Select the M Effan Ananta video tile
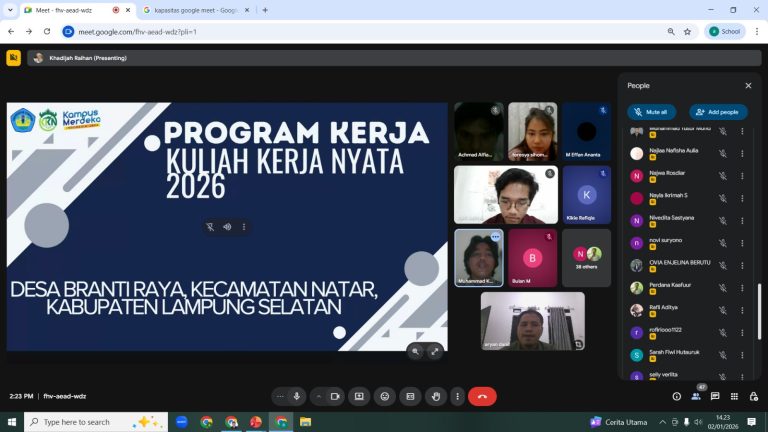Viewport: 768px width, 432px height. click(586, 132)
